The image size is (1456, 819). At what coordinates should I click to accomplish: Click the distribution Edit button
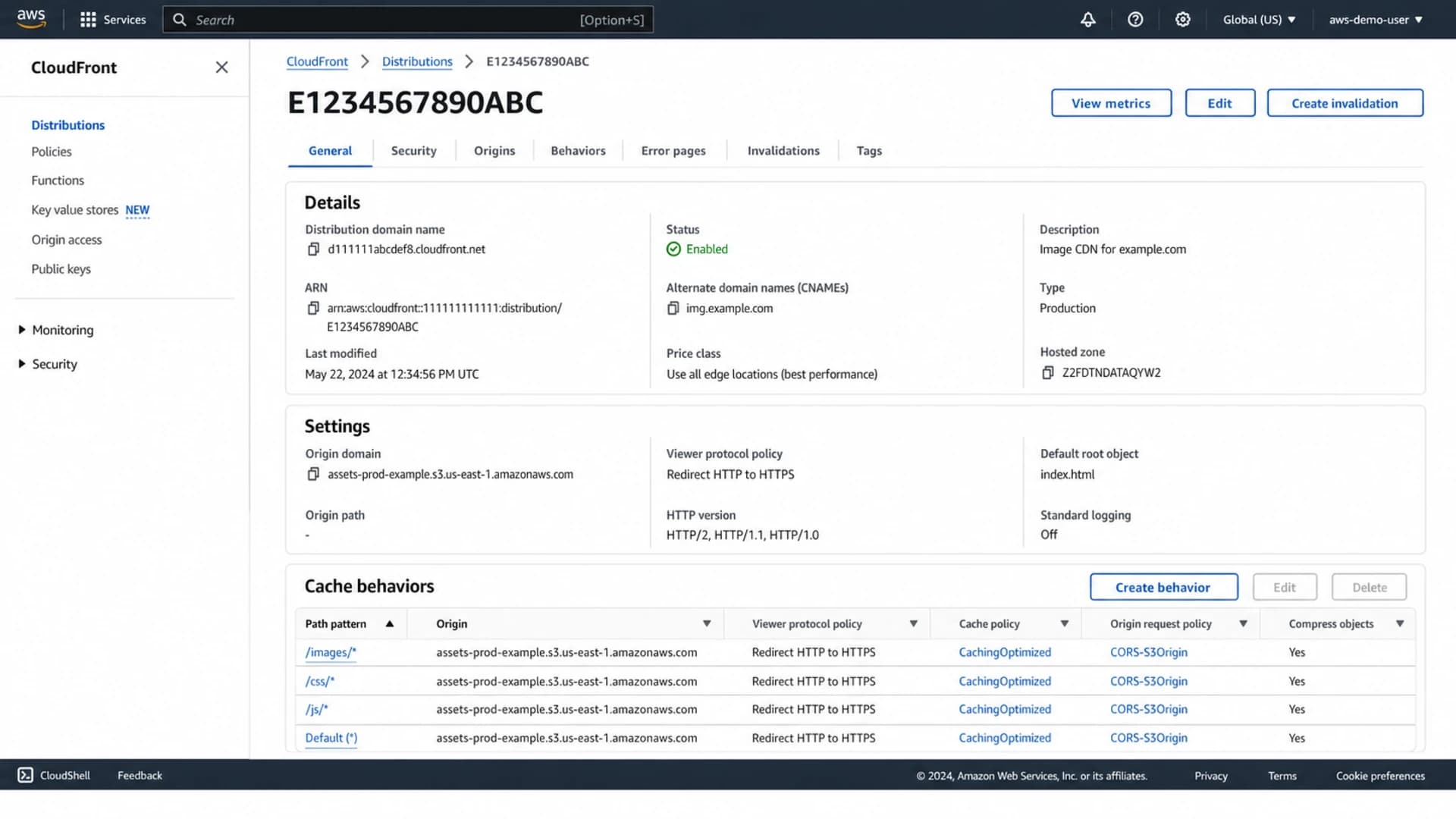pos(1219,103)
